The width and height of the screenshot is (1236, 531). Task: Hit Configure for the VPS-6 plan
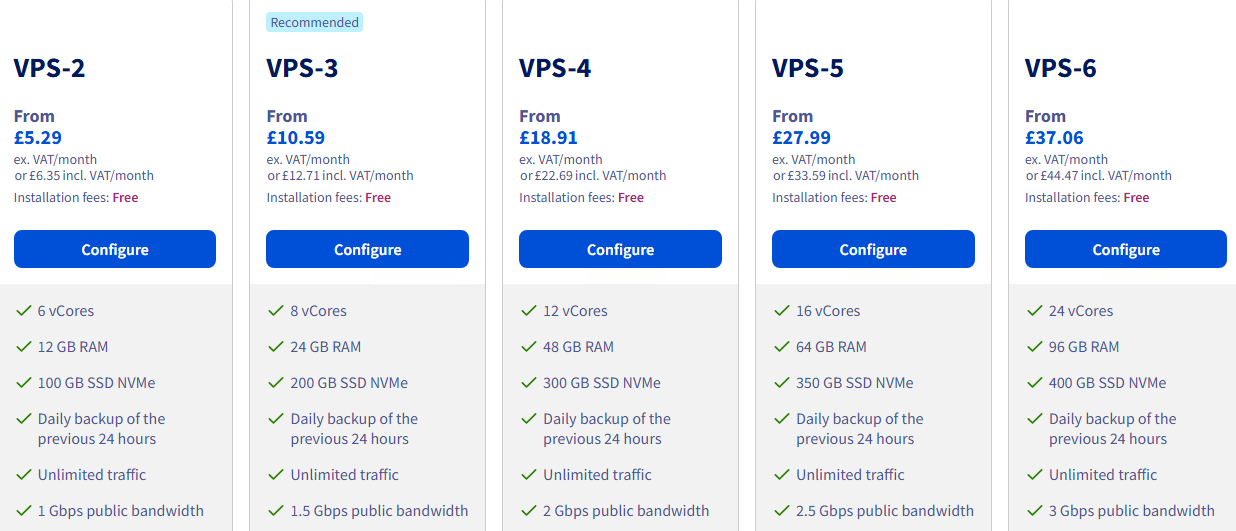1126,249
